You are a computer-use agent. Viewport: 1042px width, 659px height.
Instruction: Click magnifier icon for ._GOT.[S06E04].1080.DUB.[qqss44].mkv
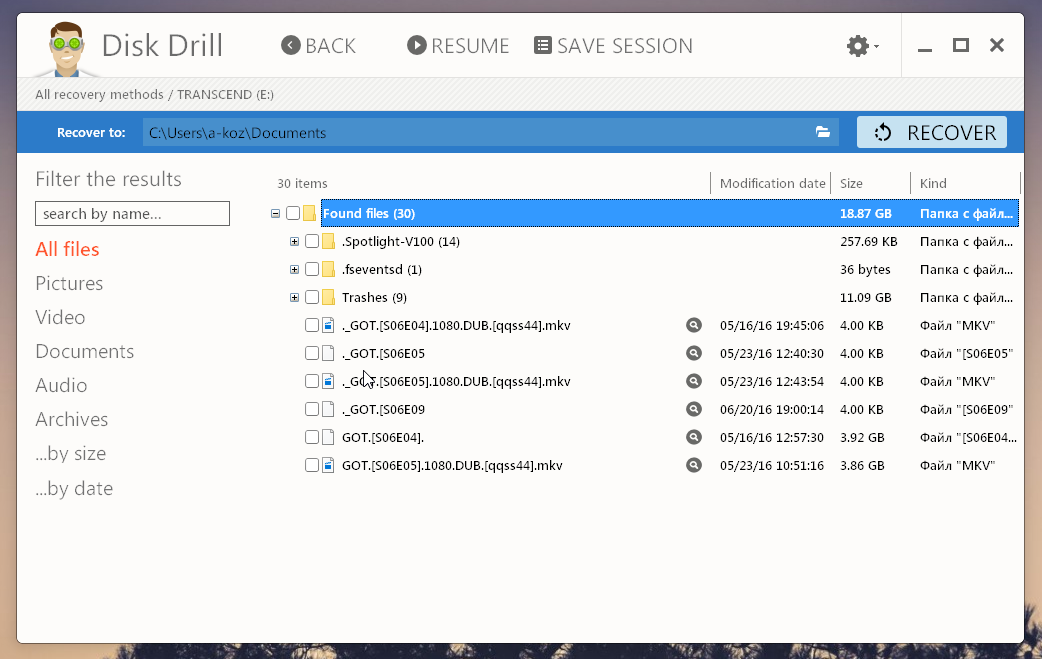(x=694, y=325)
